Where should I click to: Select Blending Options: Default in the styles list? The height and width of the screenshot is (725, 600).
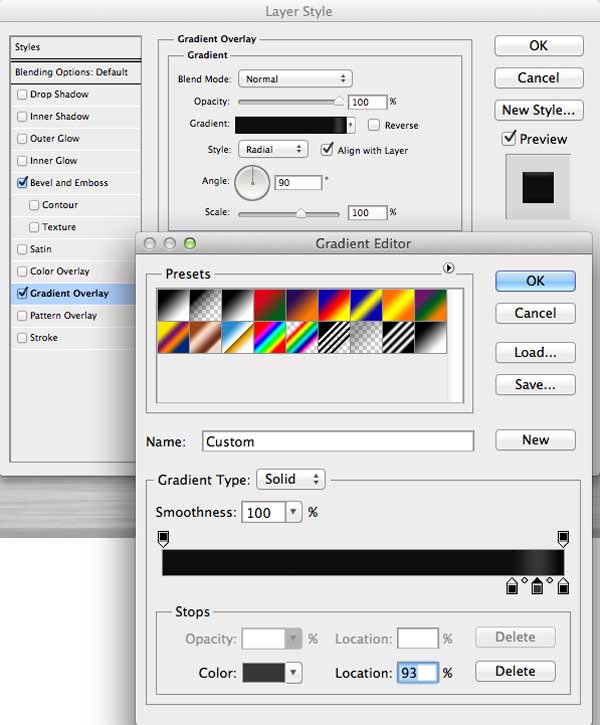tap(75, 72)
